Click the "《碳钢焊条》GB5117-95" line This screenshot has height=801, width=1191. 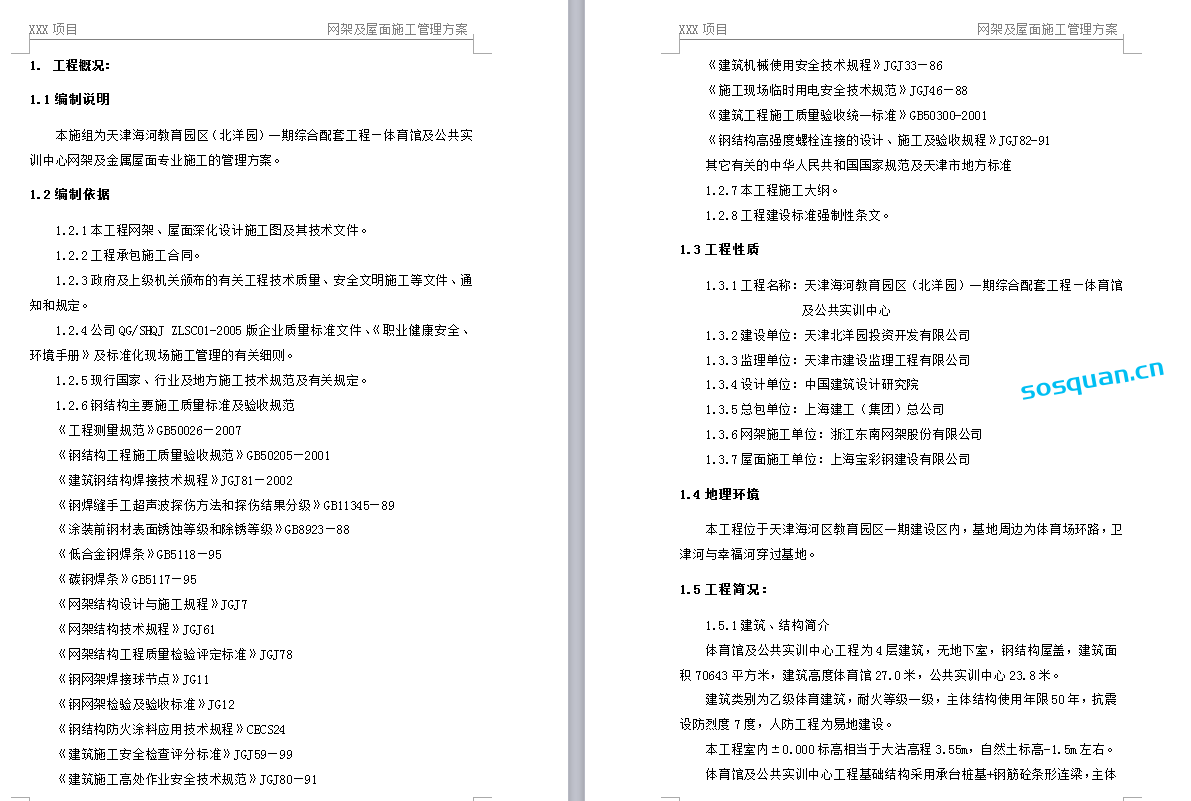click(127, 579)
